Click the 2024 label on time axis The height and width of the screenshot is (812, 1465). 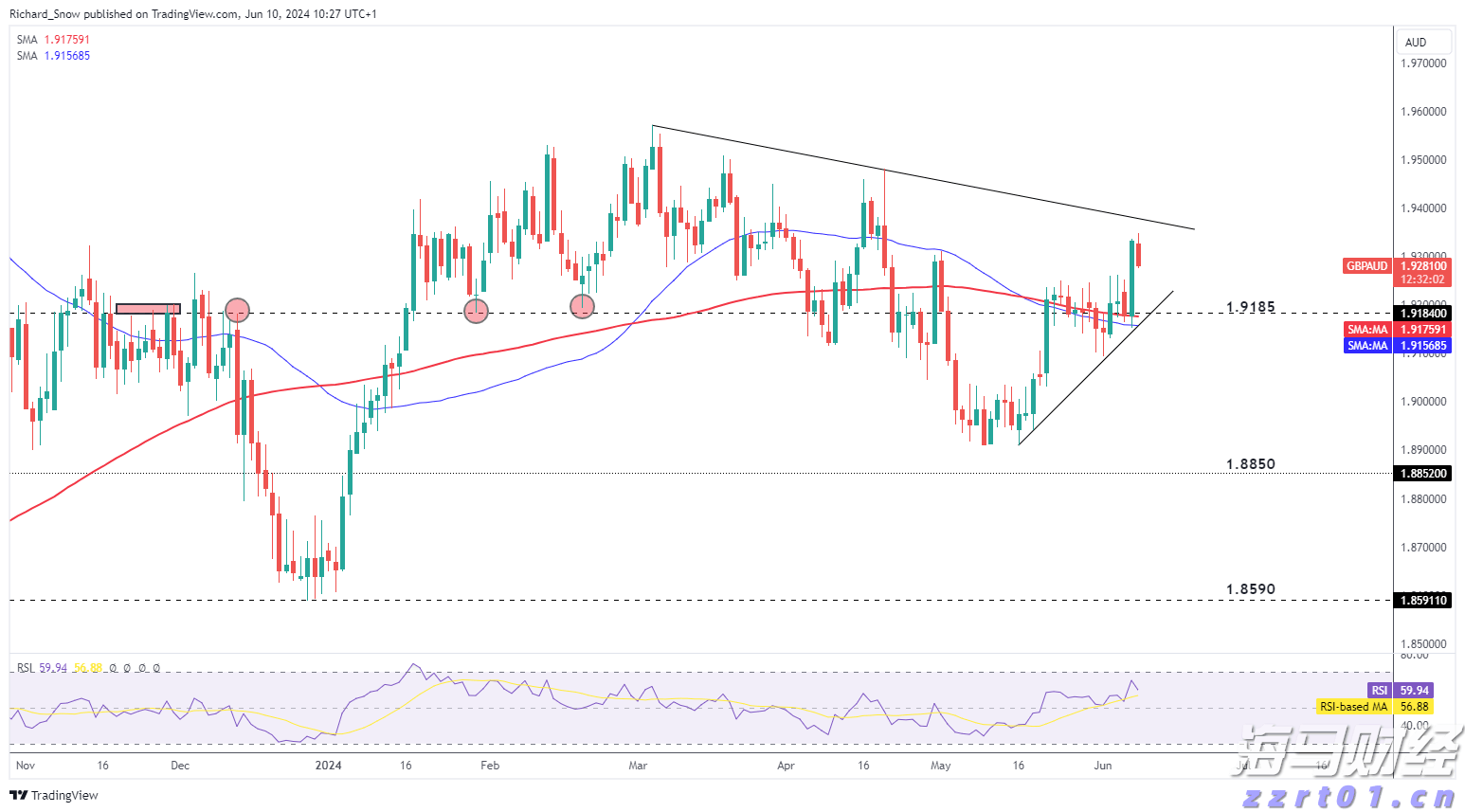[x=328, y=766]
